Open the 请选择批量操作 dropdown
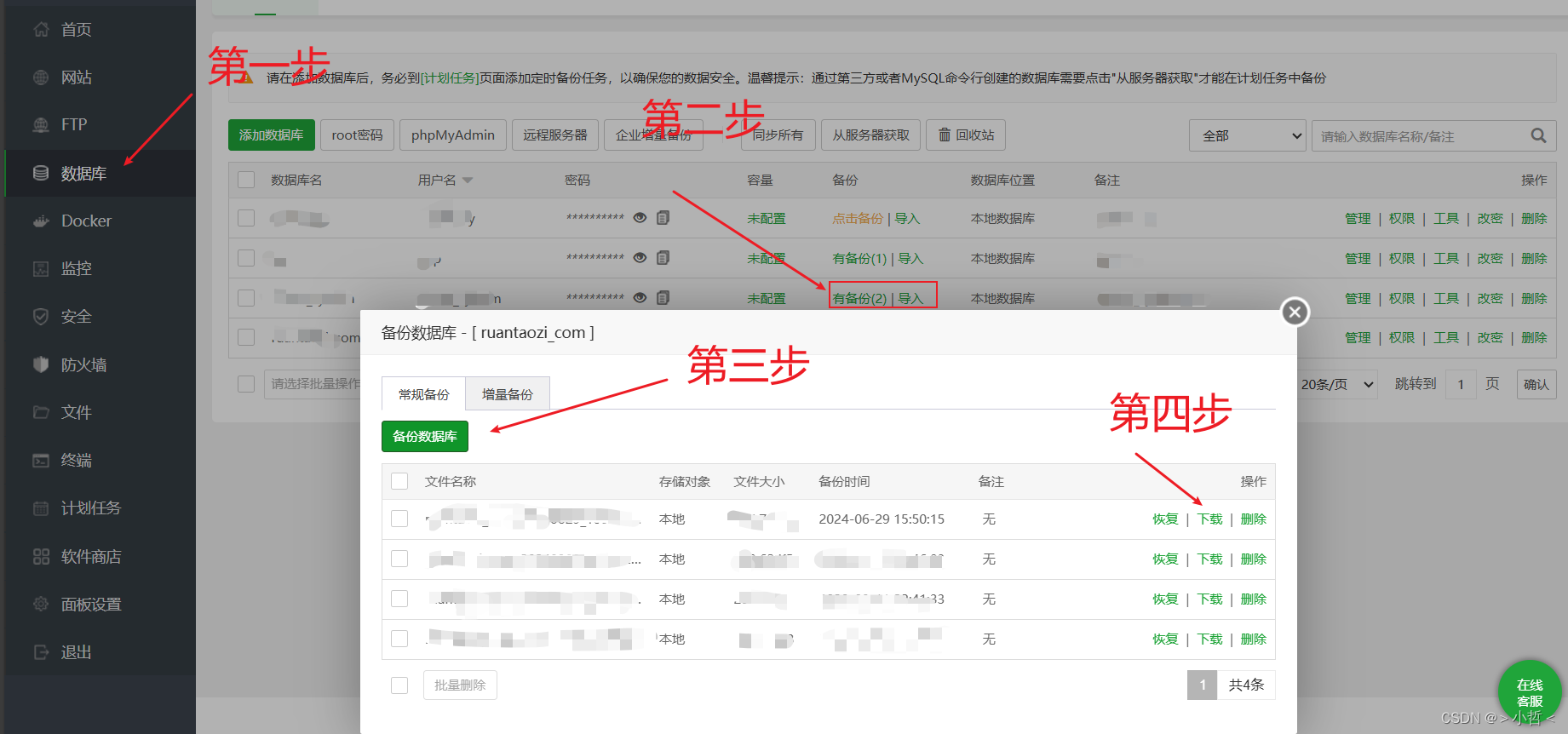This screenshot has height=734, width=1568. click(313, 384)
